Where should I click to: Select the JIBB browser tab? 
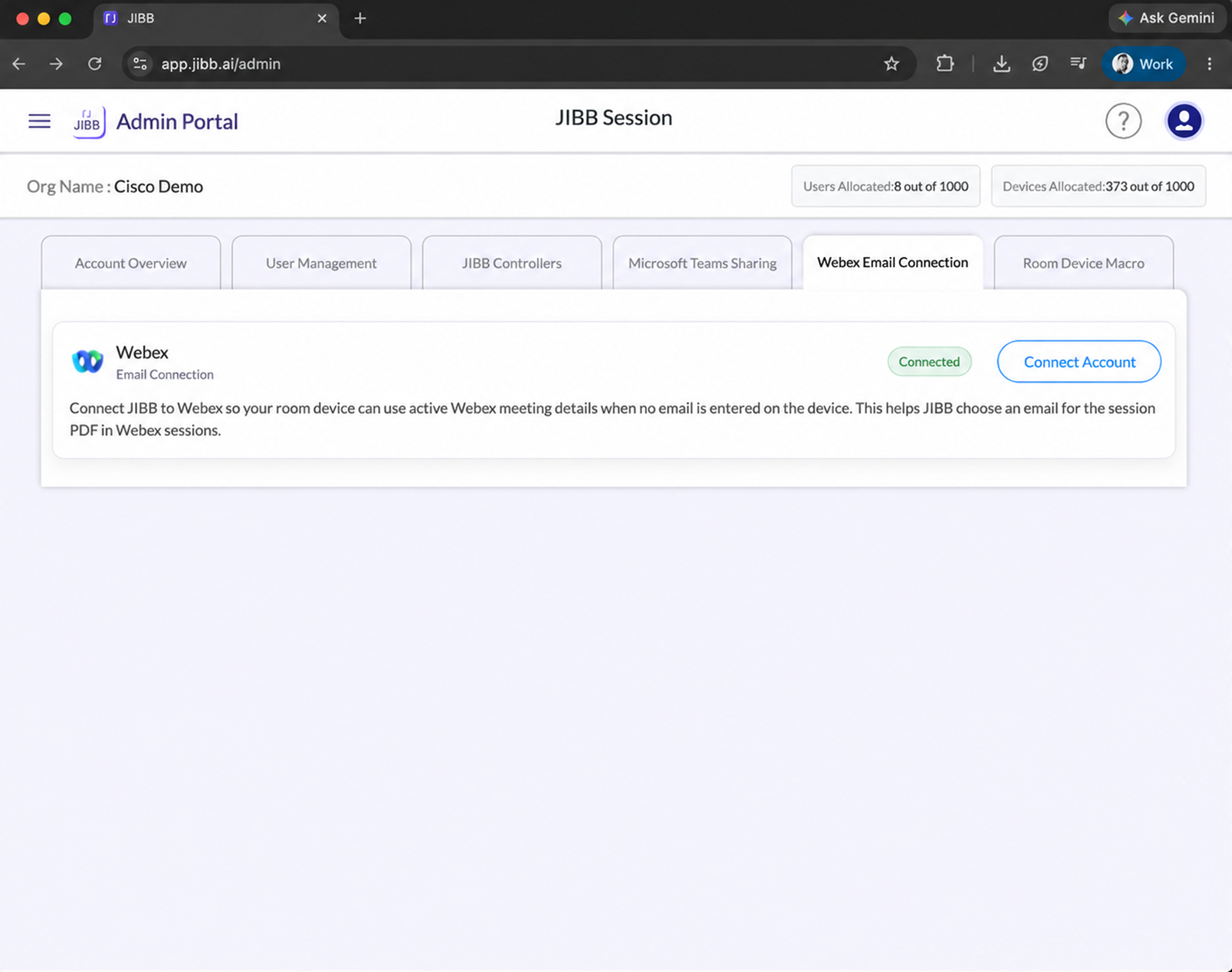[x=216, y=19]
